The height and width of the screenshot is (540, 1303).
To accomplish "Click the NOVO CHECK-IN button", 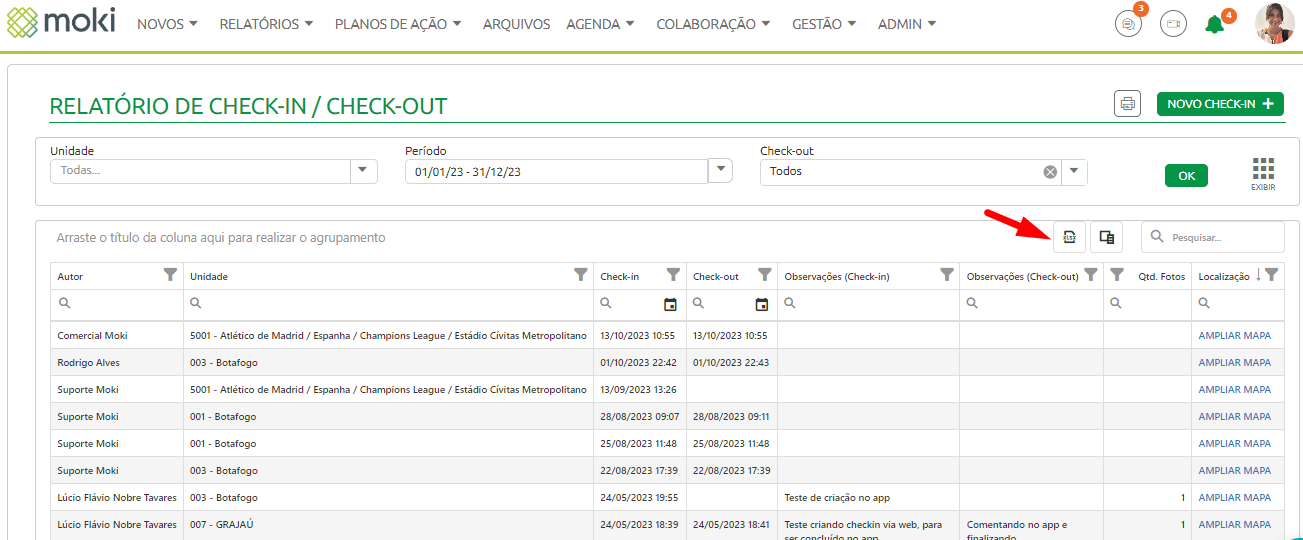I will tap(1220, 104).
